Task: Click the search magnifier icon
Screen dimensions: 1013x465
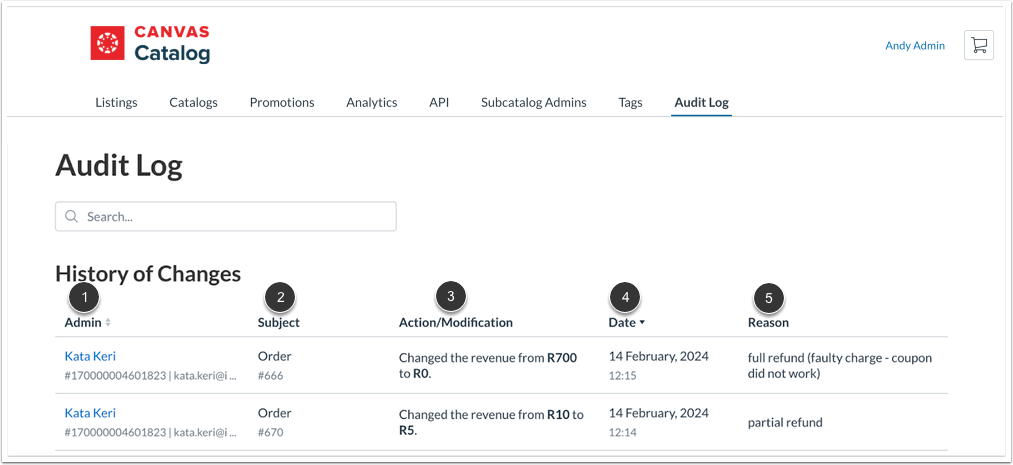Action: (72, 216)
